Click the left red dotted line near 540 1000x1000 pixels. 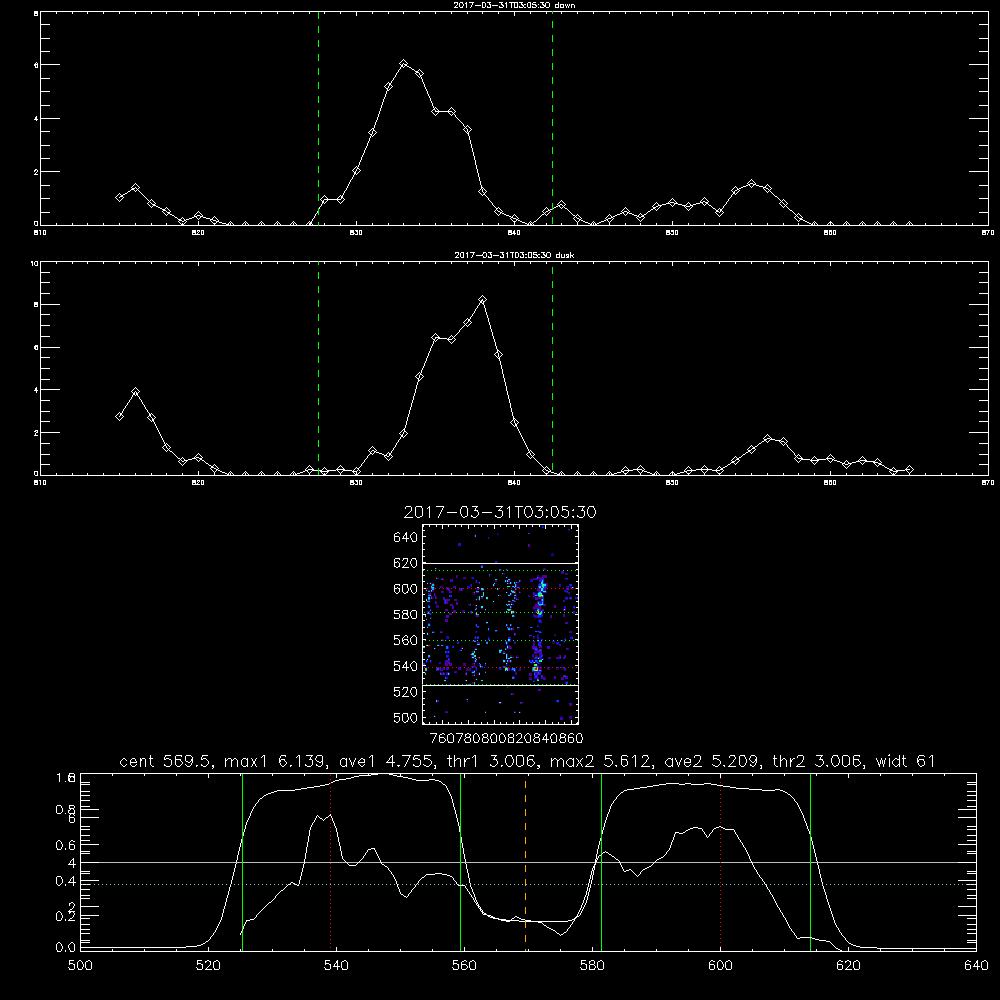pyautogui.click(x=330, y=861)
